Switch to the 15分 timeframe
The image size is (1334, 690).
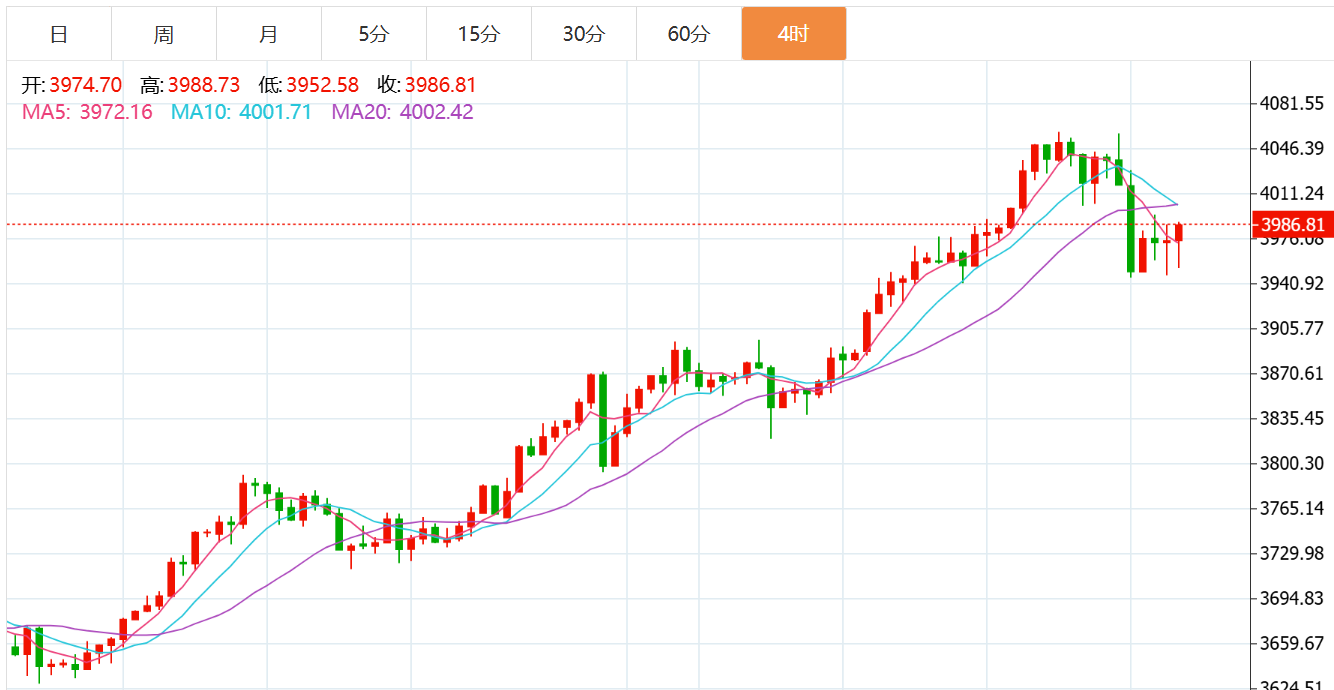pyautogui.click(x=479, y=34)
